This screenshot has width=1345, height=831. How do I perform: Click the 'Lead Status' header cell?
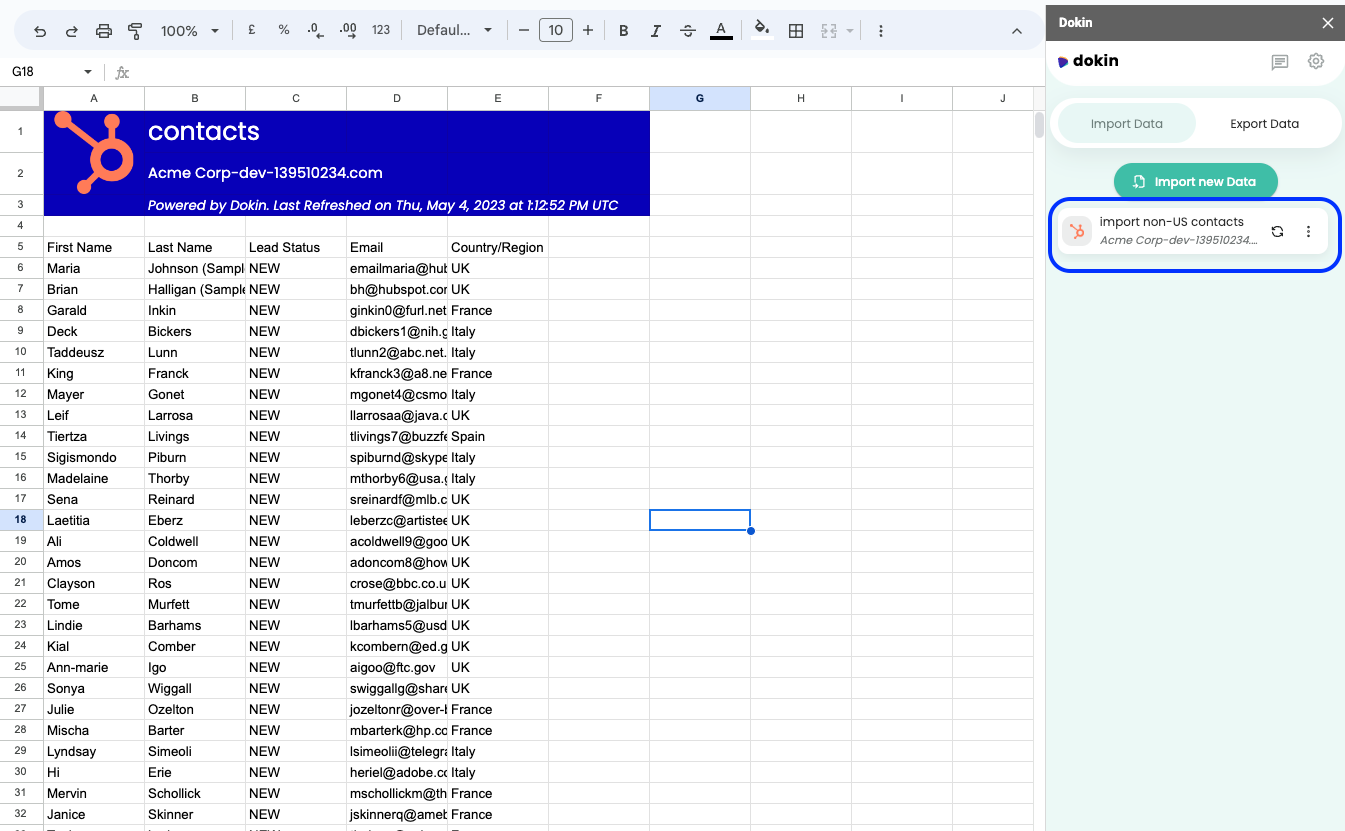point(296,247)
